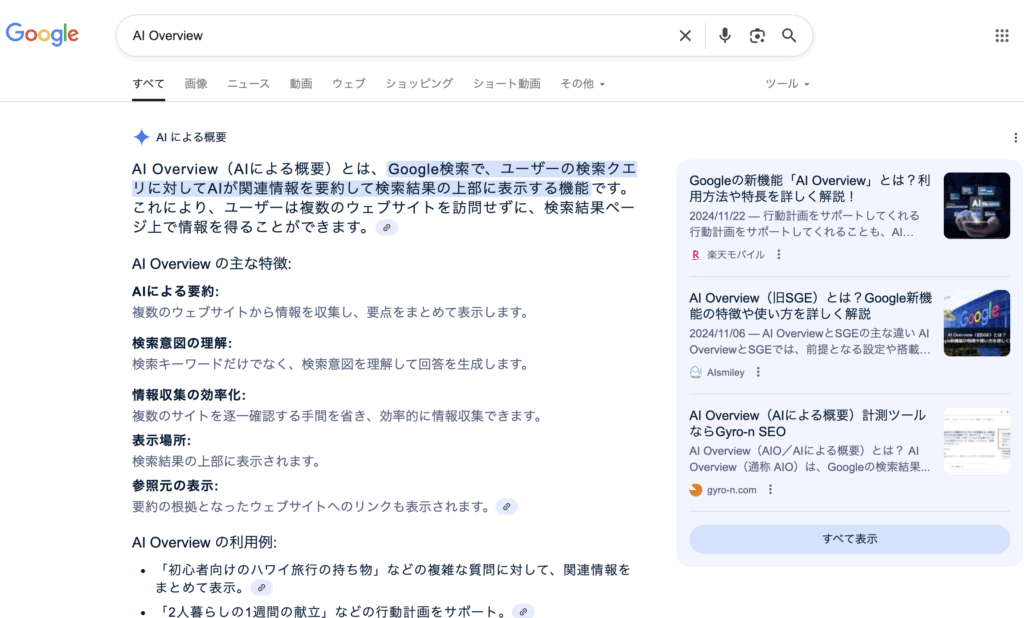Click the AIsmiley source name

[x=726, y=372]
